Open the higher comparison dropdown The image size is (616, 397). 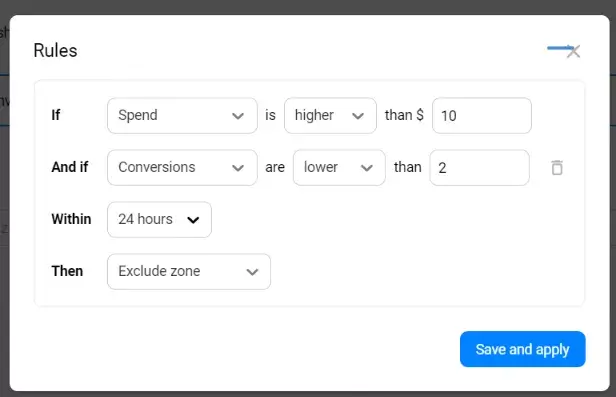pos(330,115)
